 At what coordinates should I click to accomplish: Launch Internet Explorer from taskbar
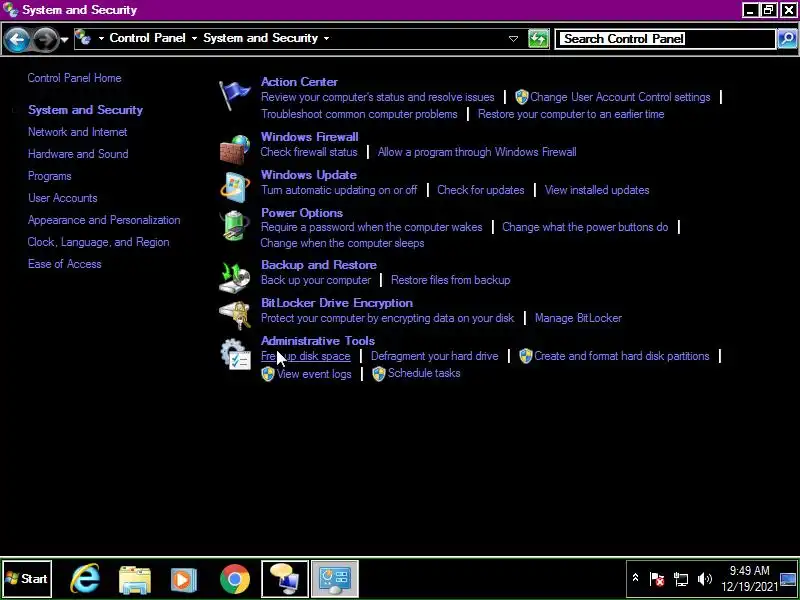pos(85,579)
